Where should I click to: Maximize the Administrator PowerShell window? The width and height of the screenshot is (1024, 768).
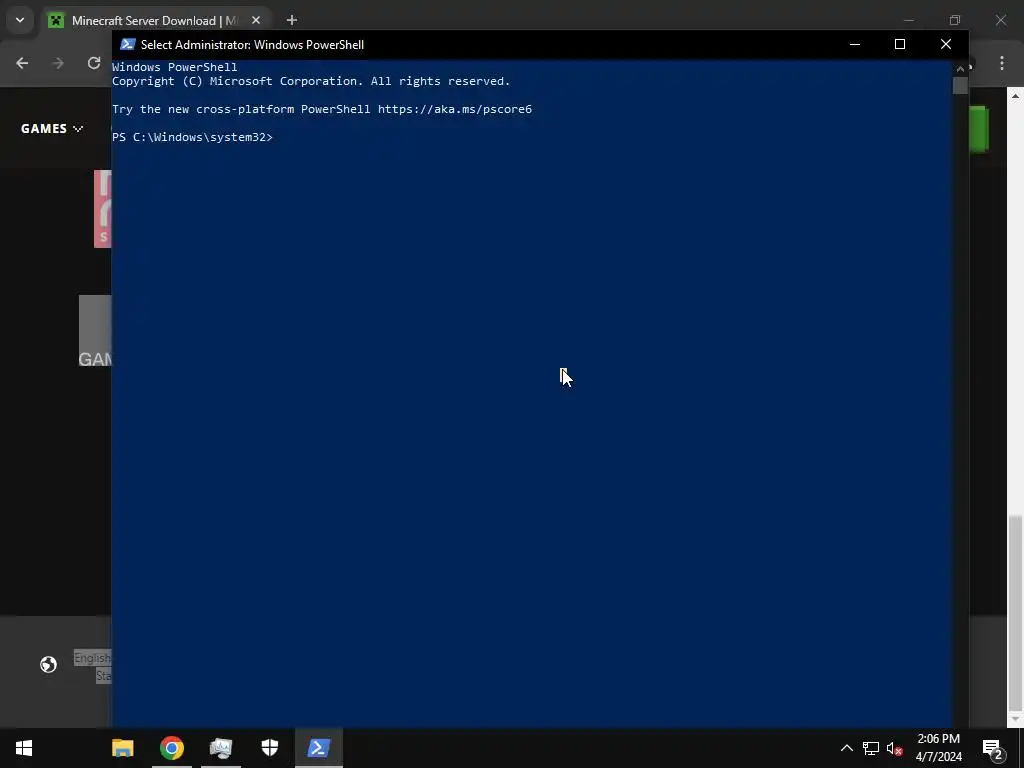click(899, 44)
